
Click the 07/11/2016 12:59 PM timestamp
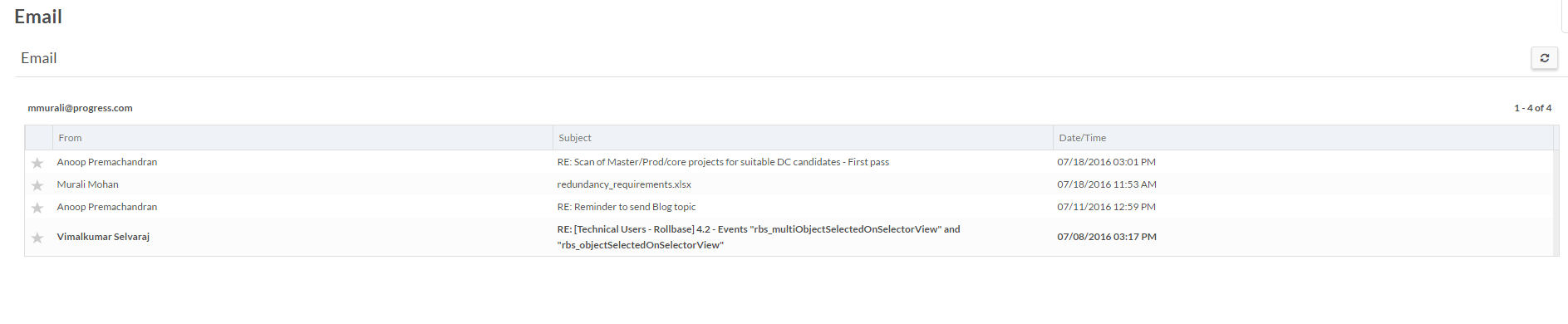point(1106,207)
